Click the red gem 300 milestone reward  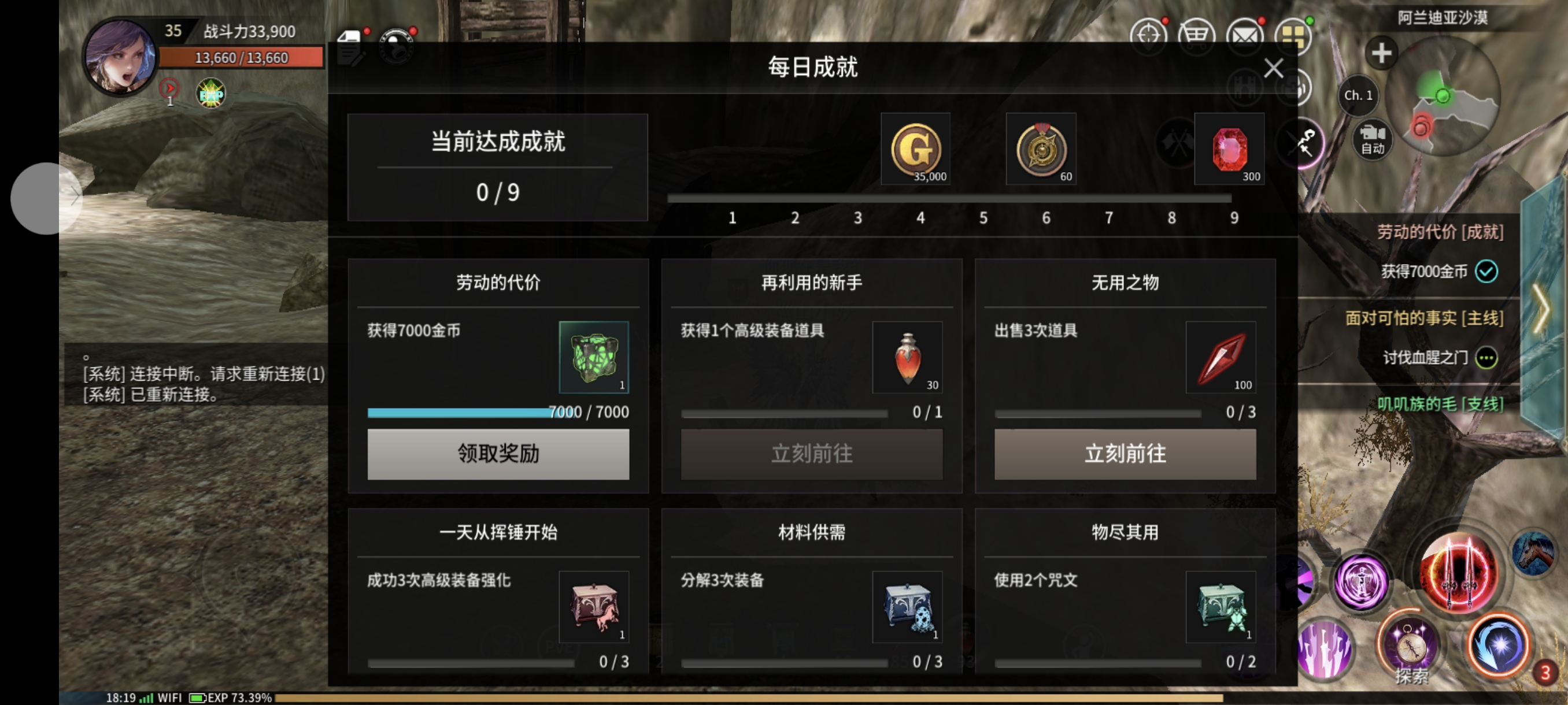(1229, 149)
